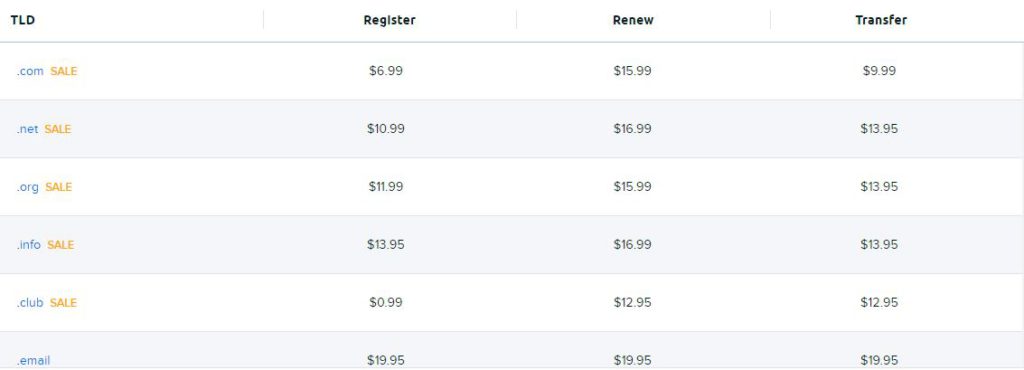Sort by the Renew column header
Image resolution: width=1024 pixels, height=370 pixels.
pyautogui.click(x=633, y=20)
